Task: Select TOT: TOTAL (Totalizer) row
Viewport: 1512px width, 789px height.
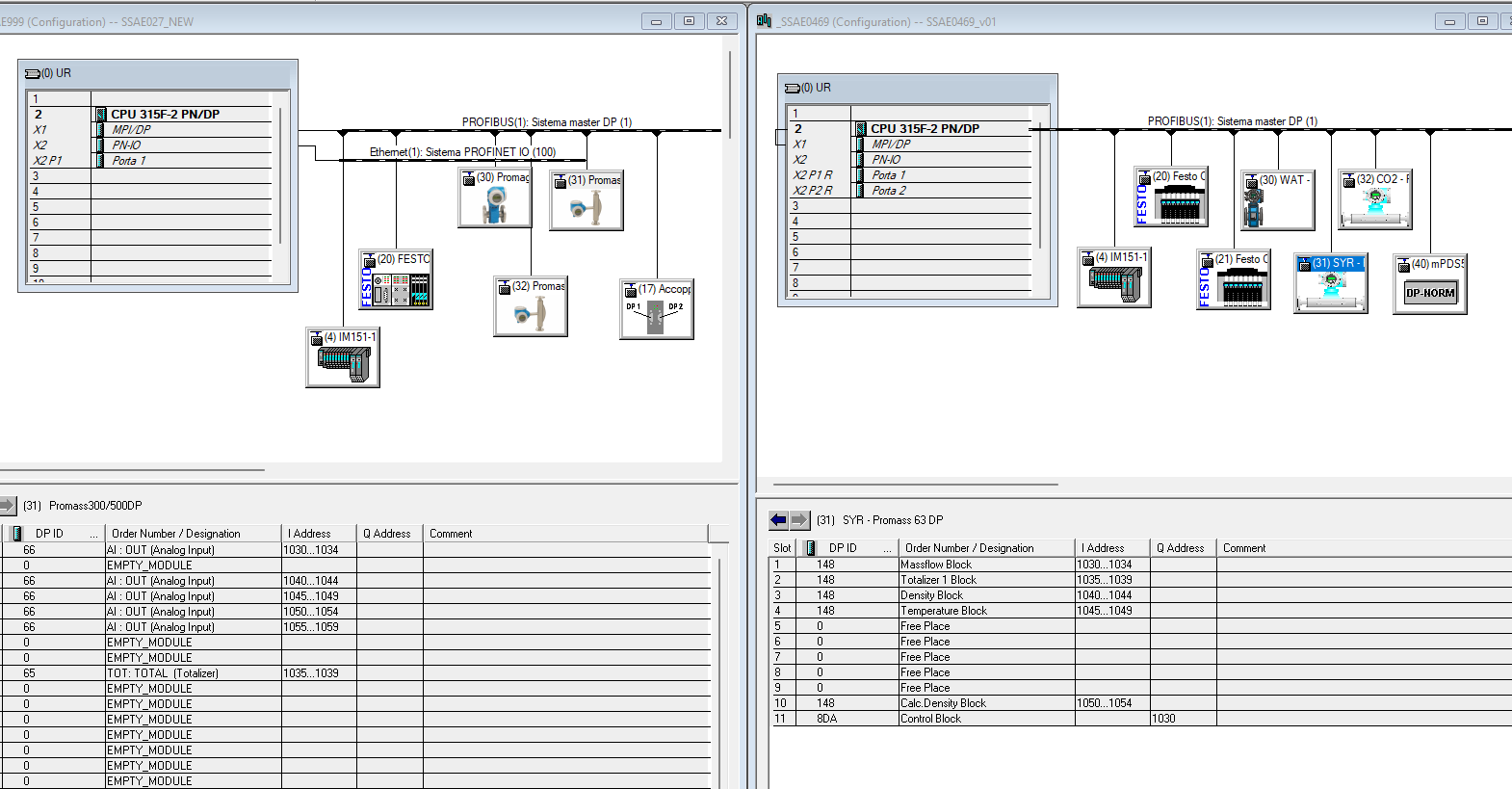Action: pyautogui.click(x=356, y=673)
